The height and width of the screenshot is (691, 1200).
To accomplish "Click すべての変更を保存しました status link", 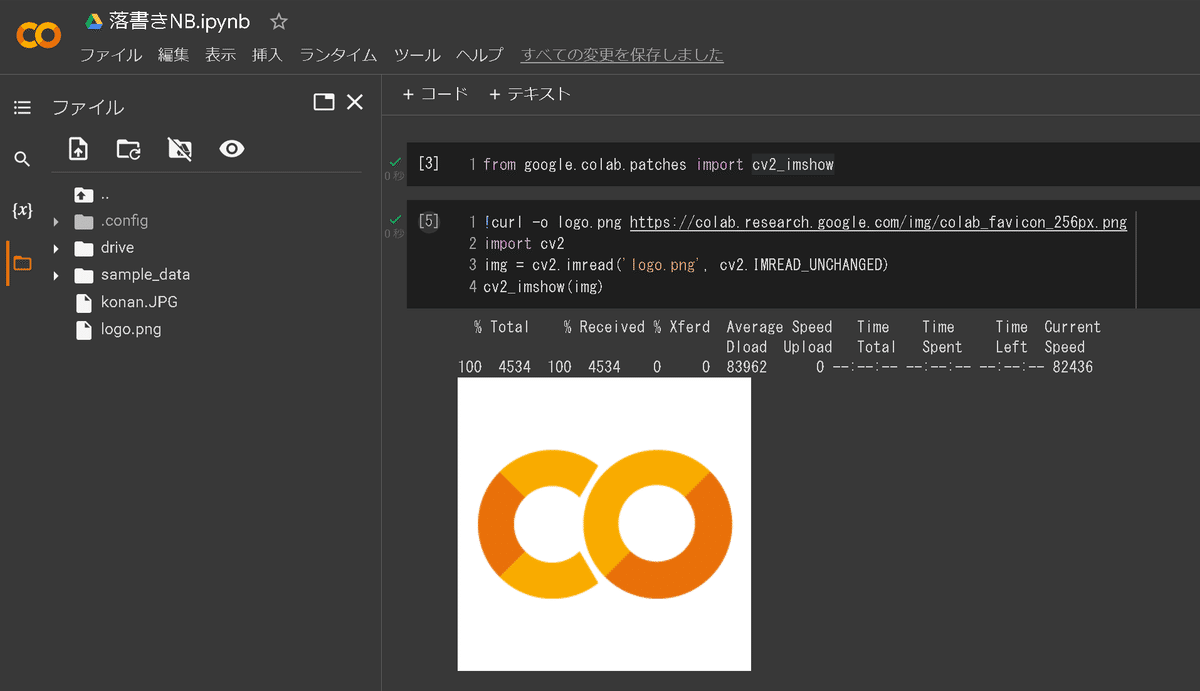I will pyautogui.click(x=622, y=55).
